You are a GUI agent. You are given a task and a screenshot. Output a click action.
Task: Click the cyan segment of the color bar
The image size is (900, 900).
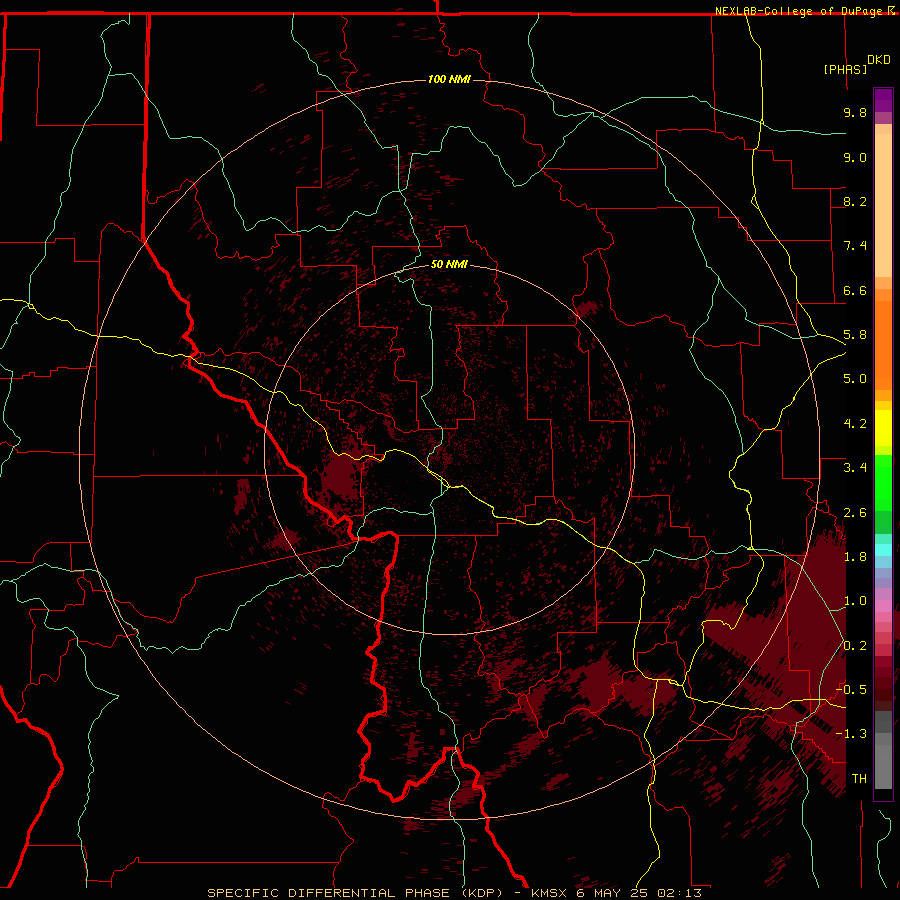pyautogui.click(x=883, y=549)
